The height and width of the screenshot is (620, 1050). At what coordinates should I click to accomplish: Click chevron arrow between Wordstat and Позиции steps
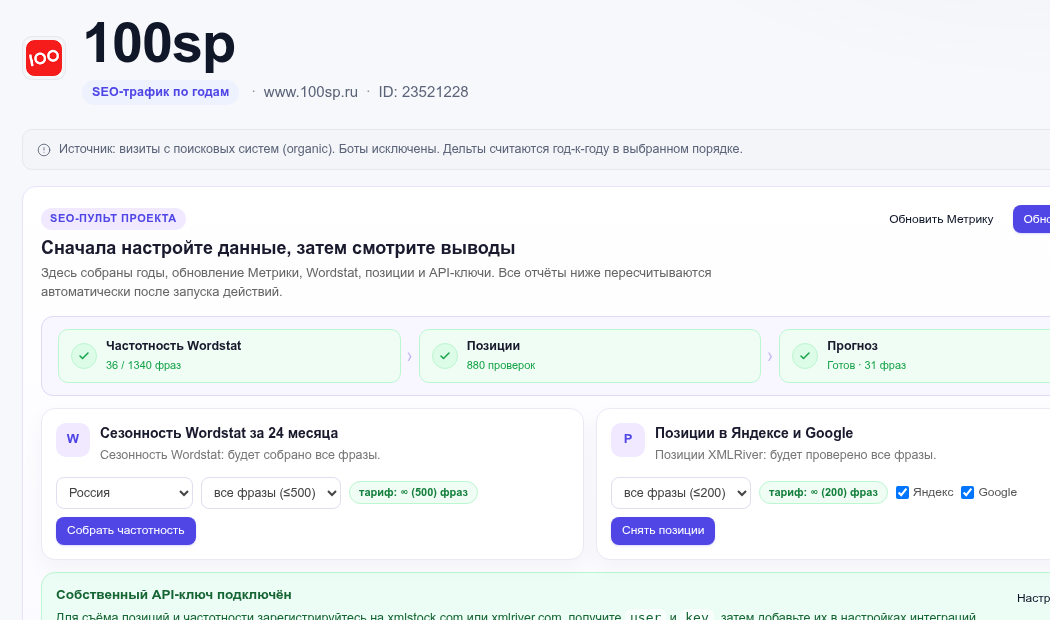410,356
